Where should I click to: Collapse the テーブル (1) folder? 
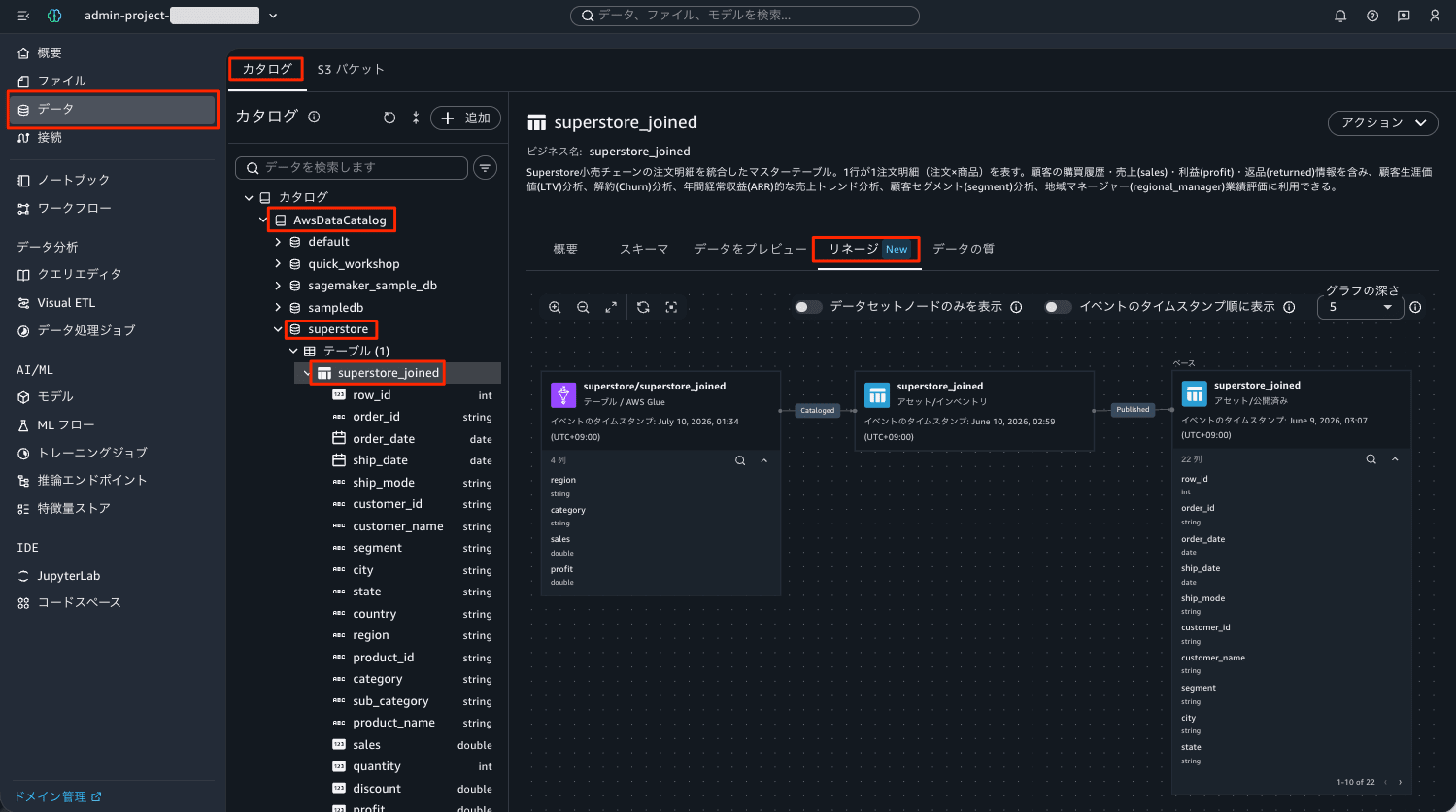tap(293, 351)
